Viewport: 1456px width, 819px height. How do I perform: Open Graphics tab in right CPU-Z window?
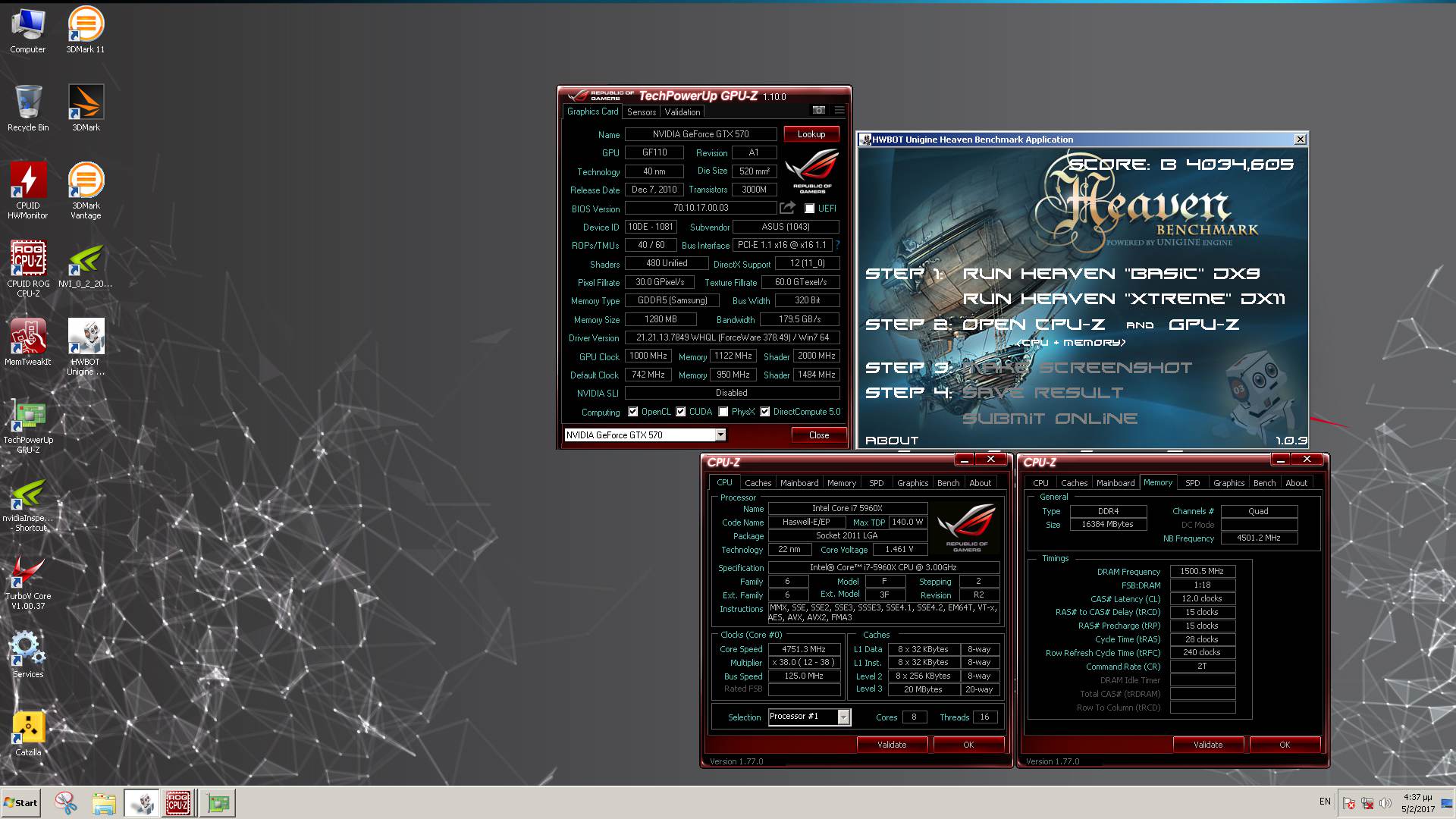click(x=1228, y=483)
